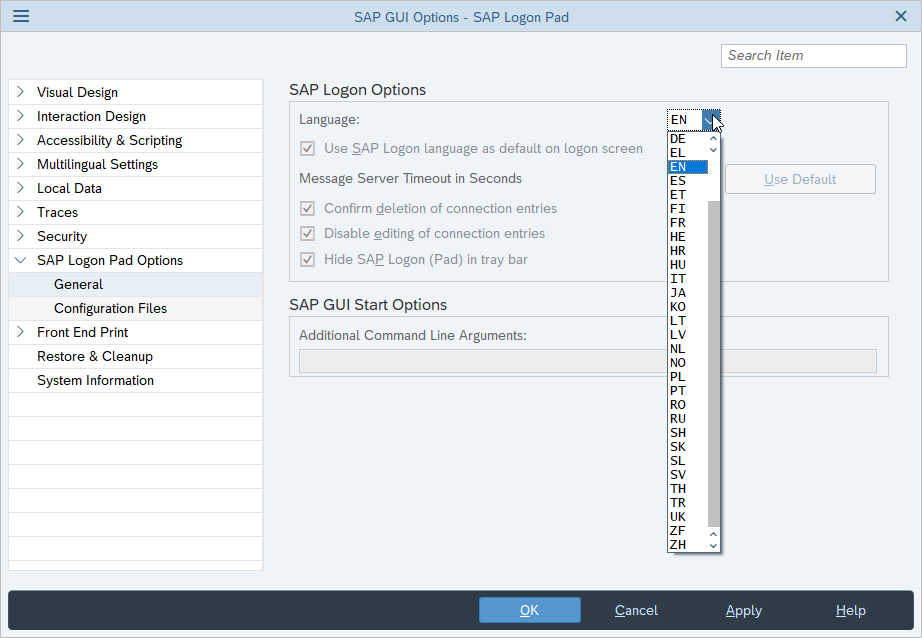
Task: Click the OK button
Action: [x=529, y=610]
